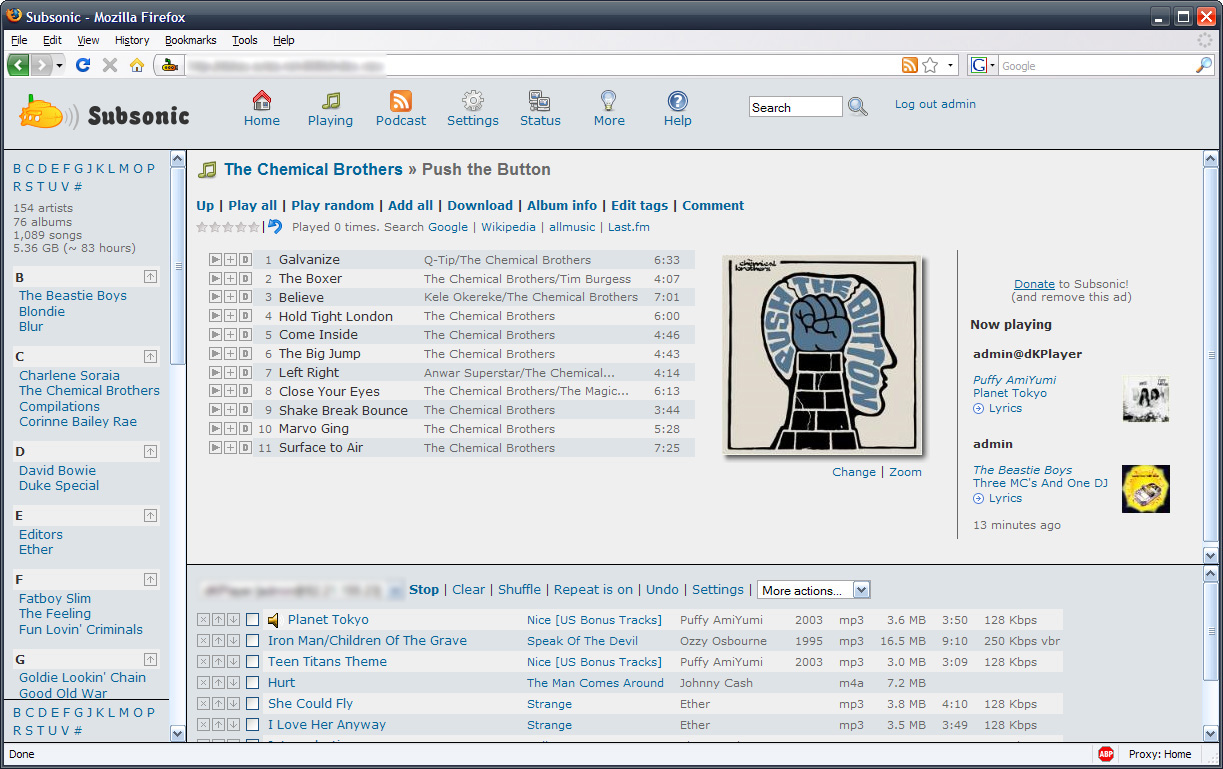Open the Google search engine dropdown
Image resolution: width=1223 pixels, height=769 pixels.
click(x=983, y=65)
